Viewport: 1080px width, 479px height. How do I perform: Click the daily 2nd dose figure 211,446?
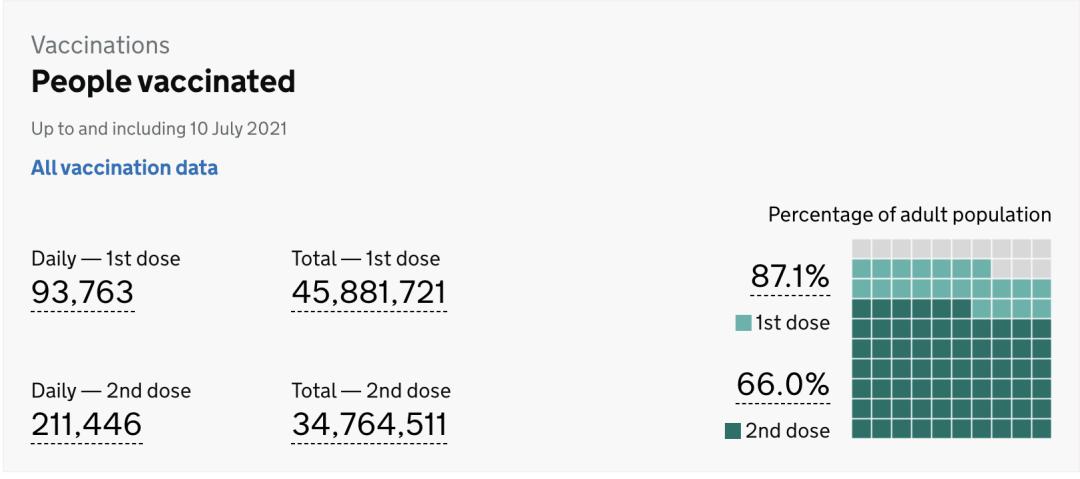coord(86,424)
